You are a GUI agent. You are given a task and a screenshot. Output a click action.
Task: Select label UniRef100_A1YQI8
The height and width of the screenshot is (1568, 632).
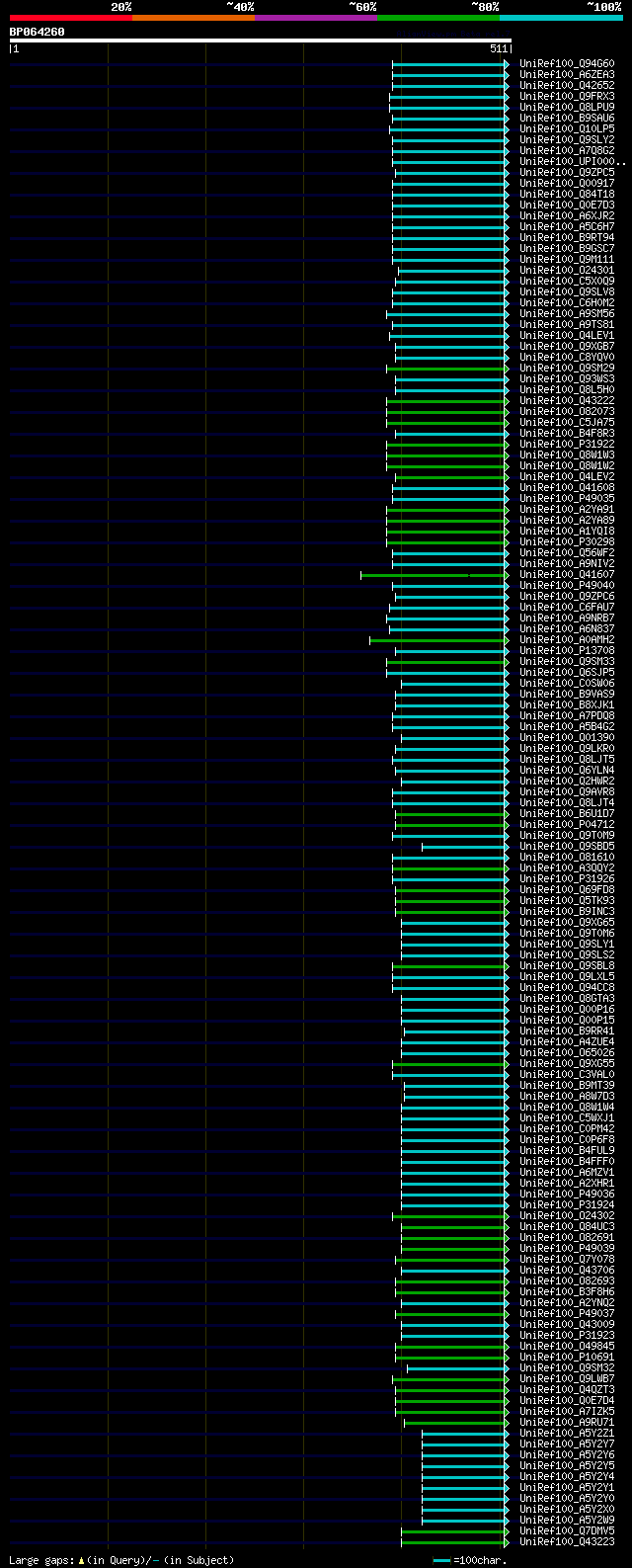[x=567, y=531]
